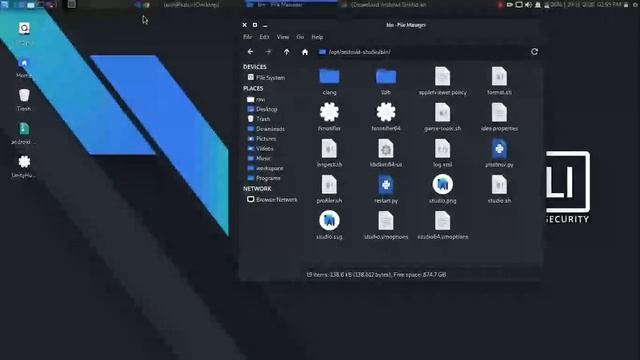Select the fsnotifier executable
This screenshot has width=640, height=360.
pos(329,117)
